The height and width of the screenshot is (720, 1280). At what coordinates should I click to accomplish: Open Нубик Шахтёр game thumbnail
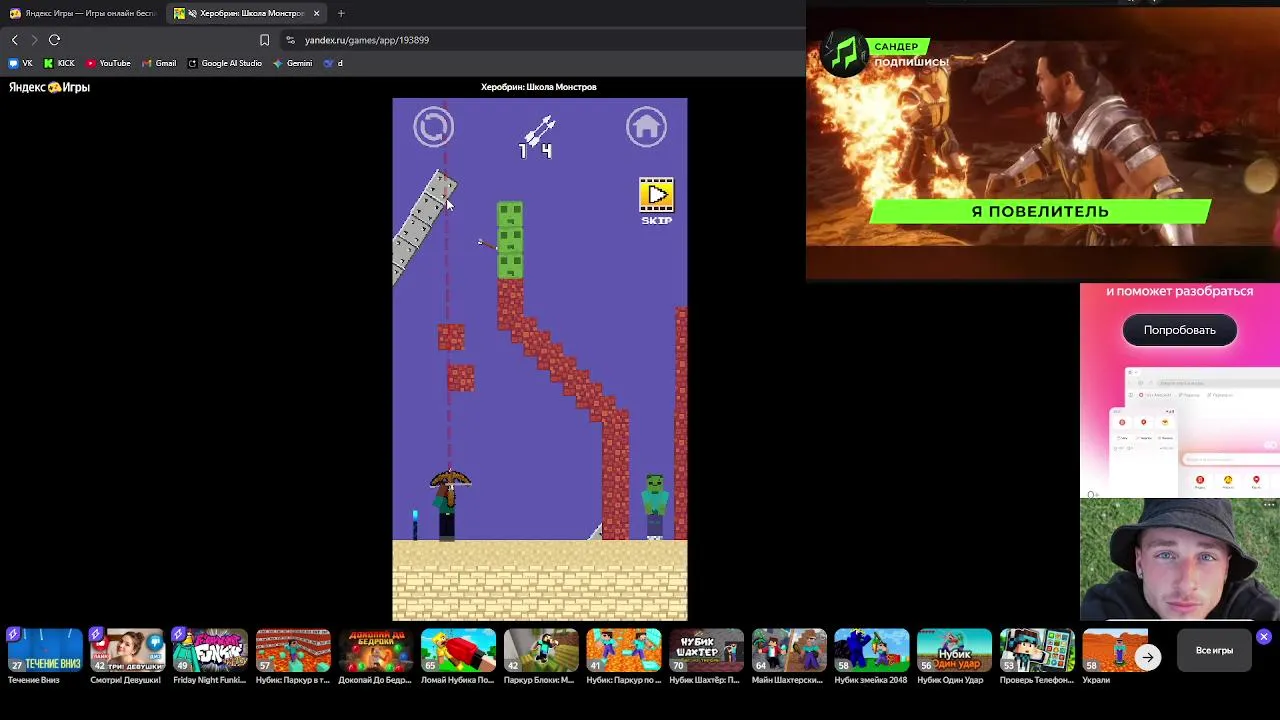(706, 651)
